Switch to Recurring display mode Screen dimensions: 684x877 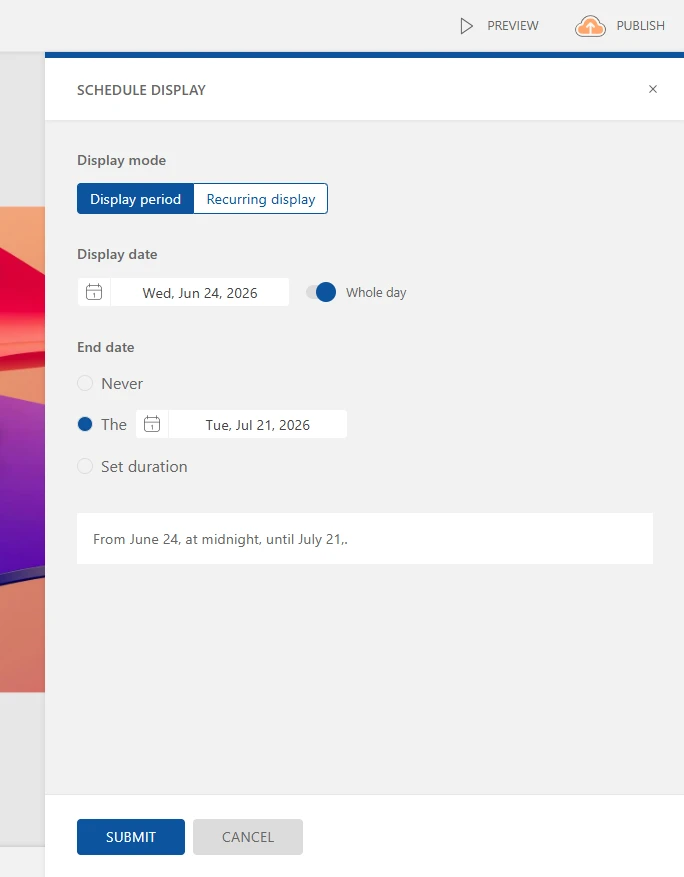tap(260, 199)
